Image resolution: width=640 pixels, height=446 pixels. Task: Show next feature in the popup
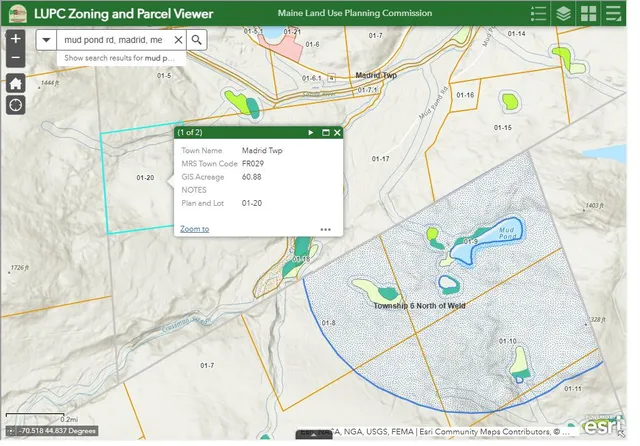click(x=311, y=132)
